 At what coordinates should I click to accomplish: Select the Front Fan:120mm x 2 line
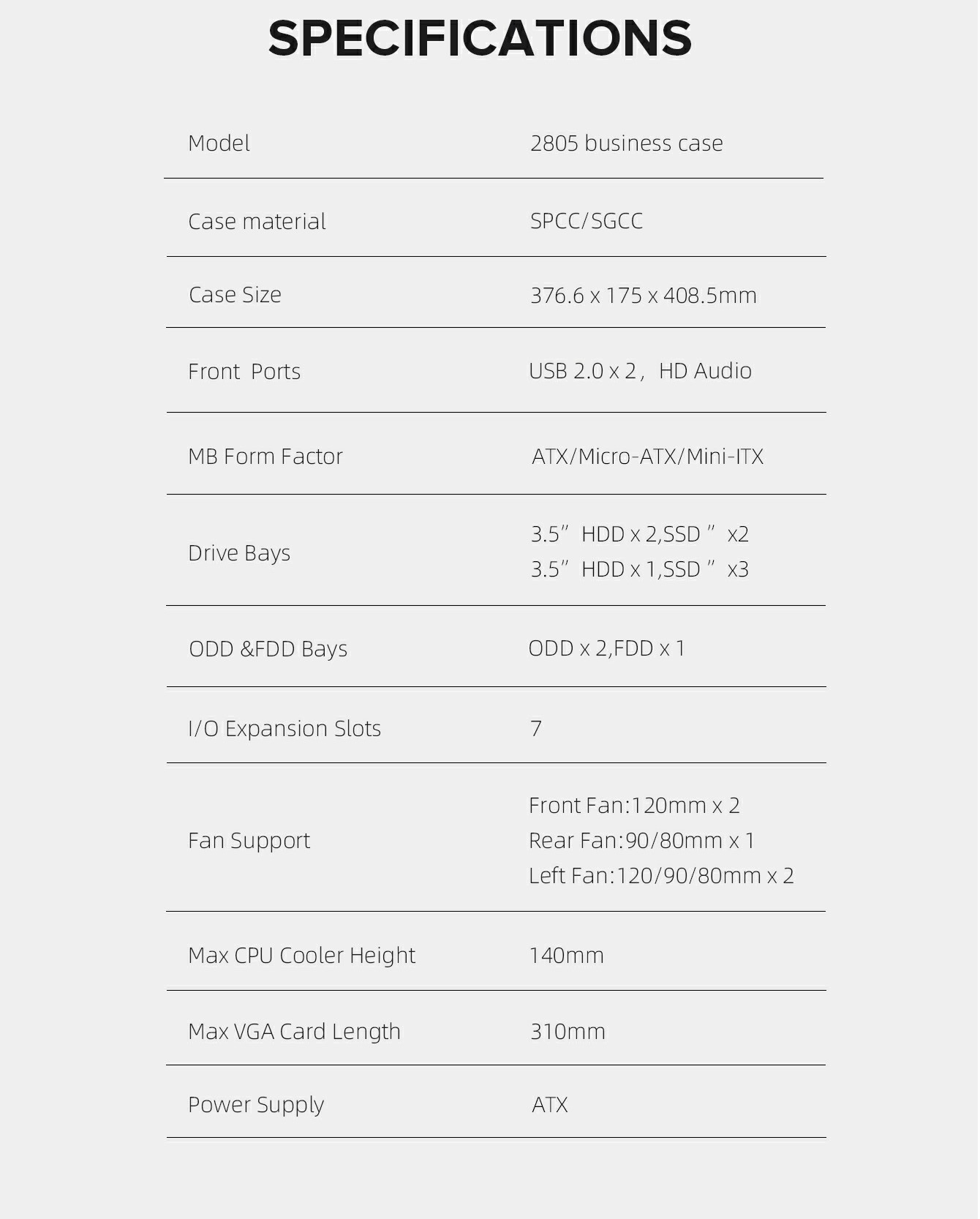[634, 806]
